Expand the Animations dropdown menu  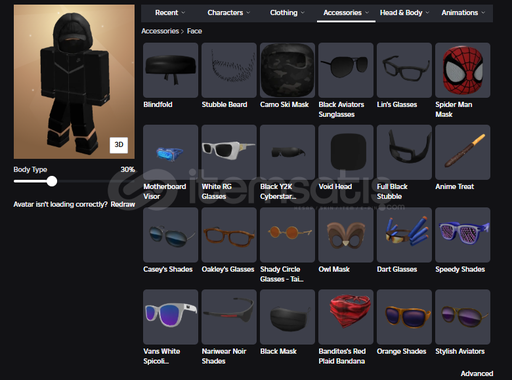click(x=463, y=13)
